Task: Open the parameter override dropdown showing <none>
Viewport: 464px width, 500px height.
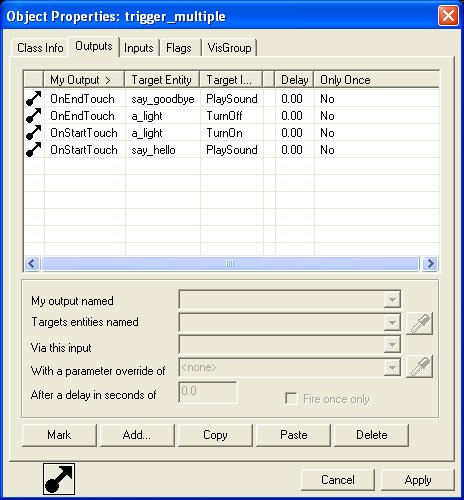Action: [x=392, y=367]
